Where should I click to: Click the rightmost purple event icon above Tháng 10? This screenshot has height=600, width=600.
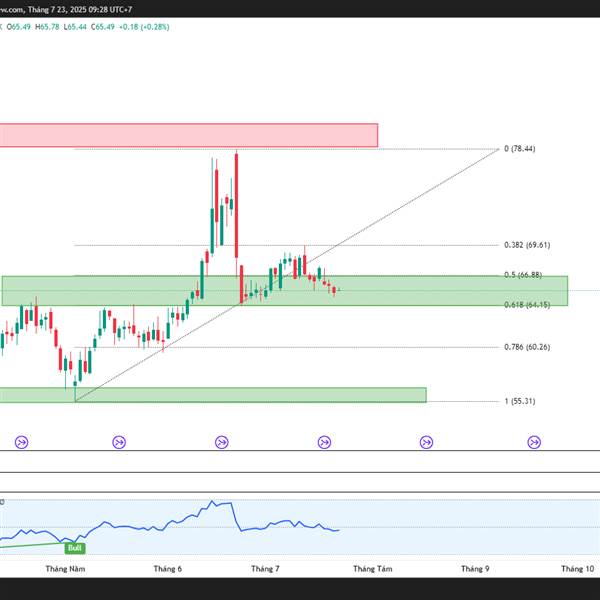534,442
